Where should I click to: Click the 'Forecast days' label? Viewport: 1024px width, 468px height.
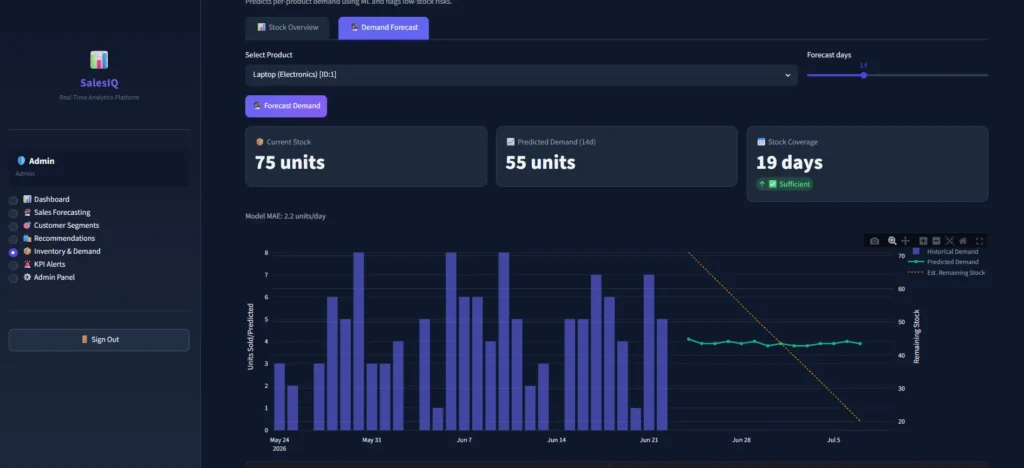(829, 55)
